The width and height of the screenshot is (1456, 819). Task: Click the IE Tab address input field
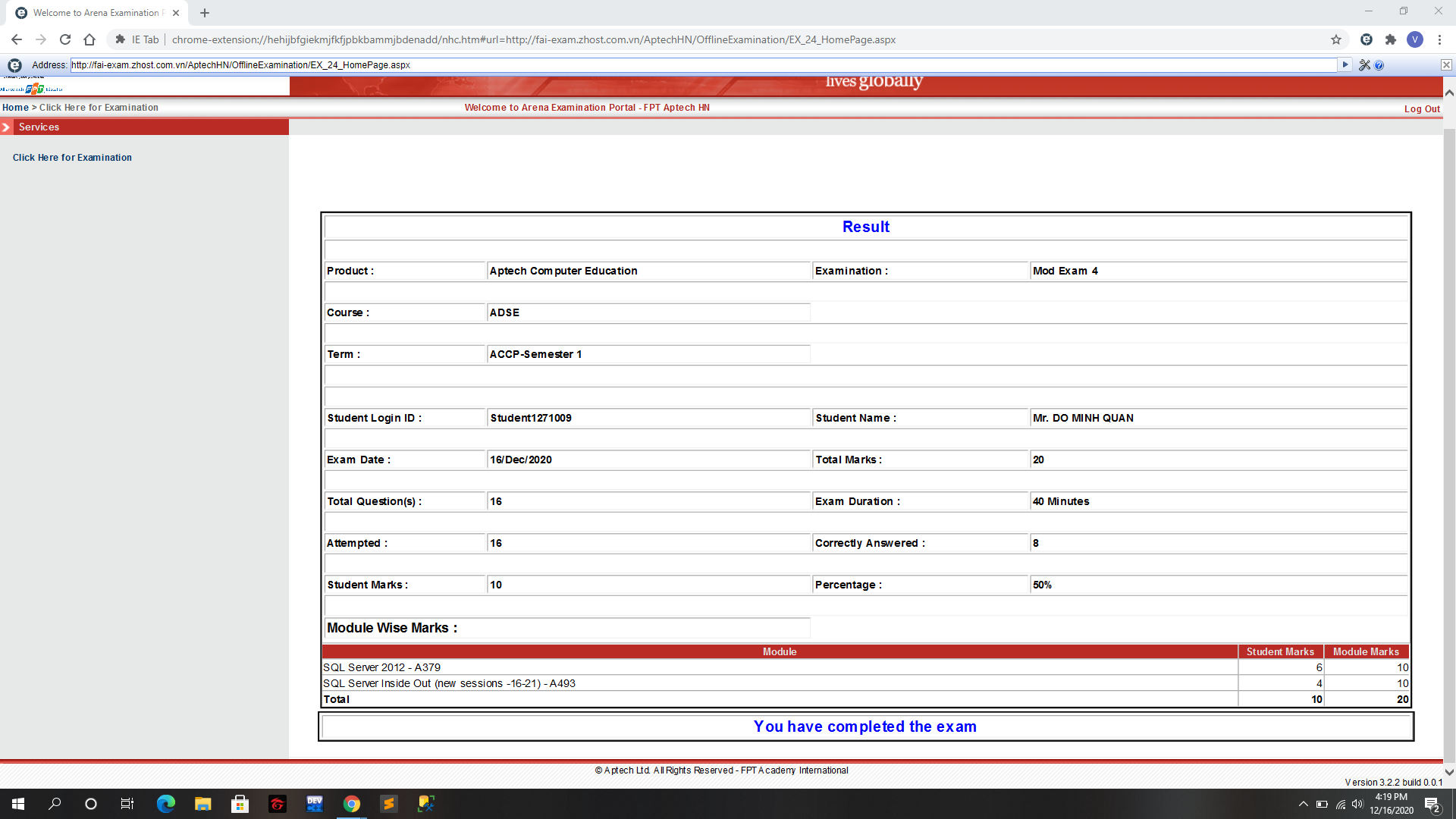point(704,64)
